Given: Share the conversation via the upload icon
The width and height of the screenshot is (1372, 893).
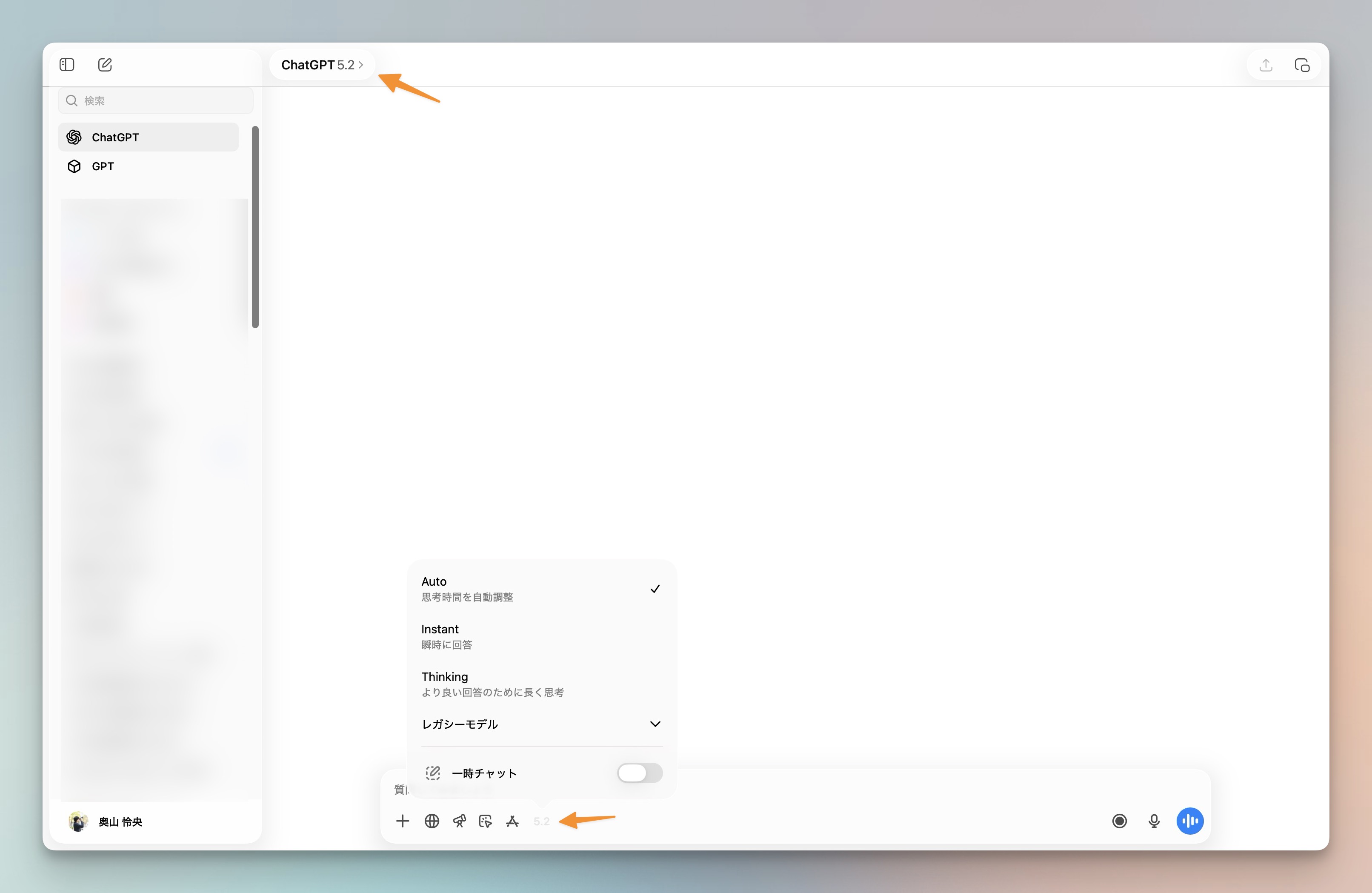Looking at the screenshot, I should [x=1266, y=65].
